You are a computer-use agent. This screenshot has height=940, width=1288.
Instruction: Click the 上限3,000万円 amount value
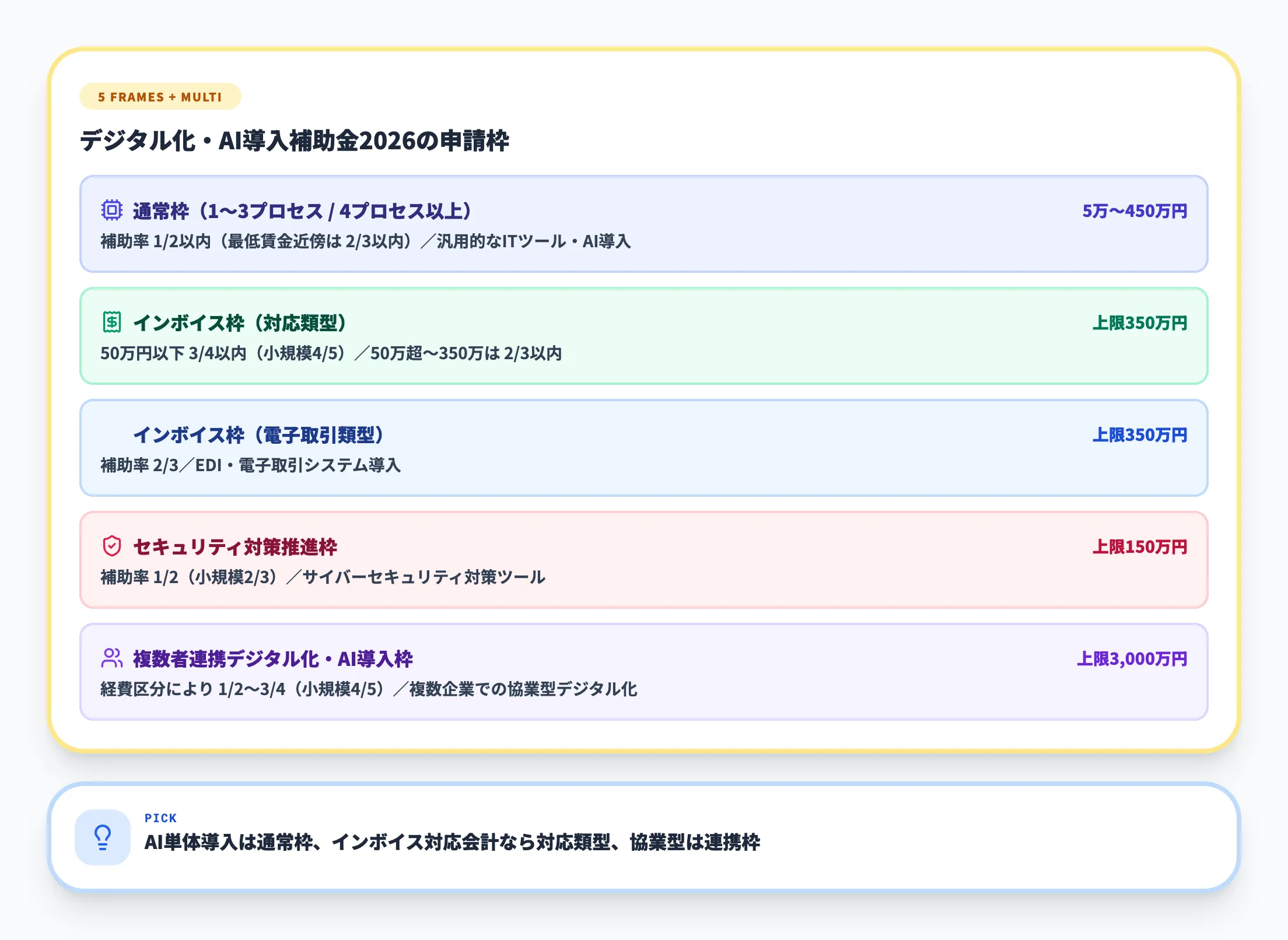1135,659
